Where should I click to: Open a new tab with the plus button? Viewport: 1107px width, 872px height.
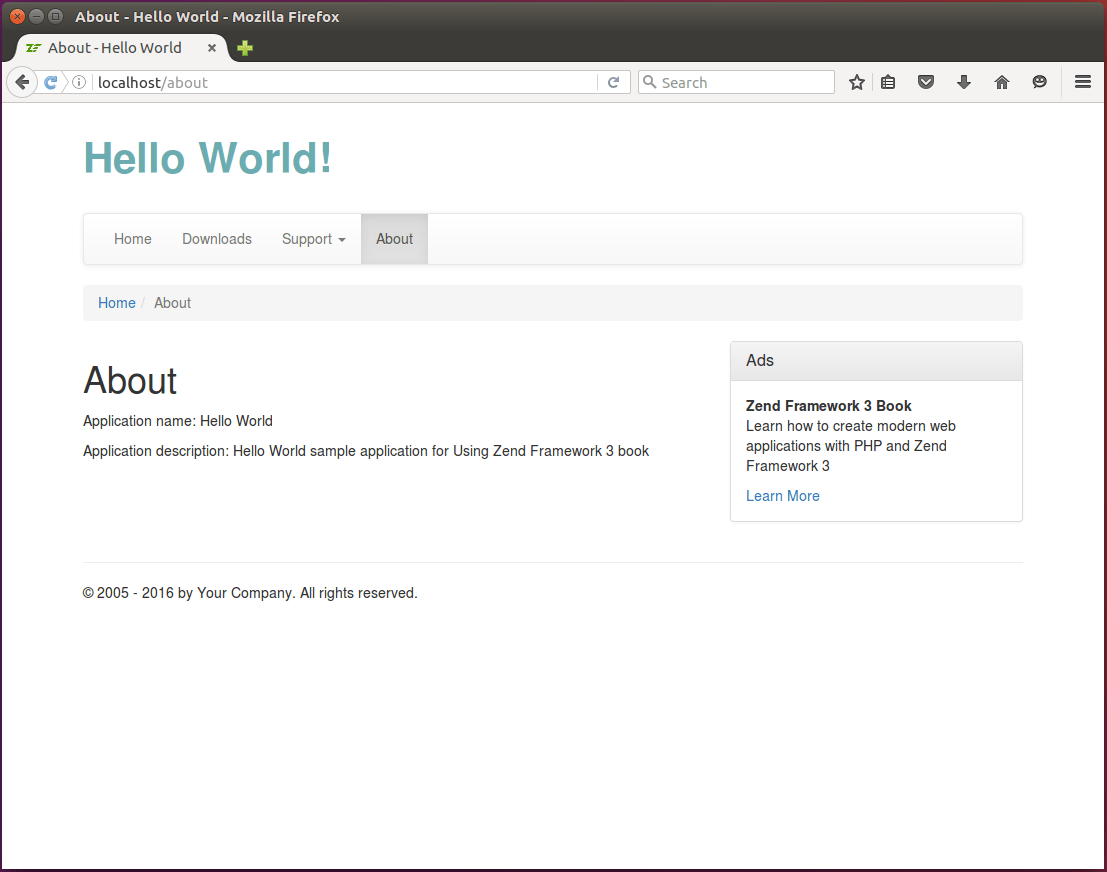click(244, 47)
